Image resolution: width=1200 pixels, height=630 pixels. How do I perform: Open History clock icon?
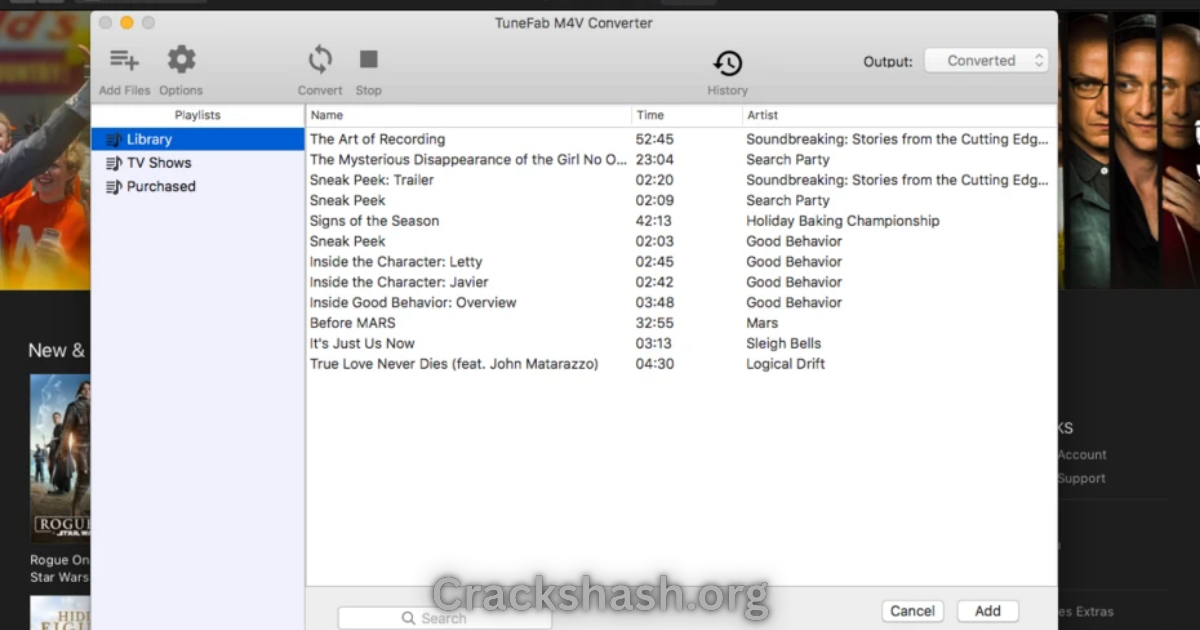728,63
